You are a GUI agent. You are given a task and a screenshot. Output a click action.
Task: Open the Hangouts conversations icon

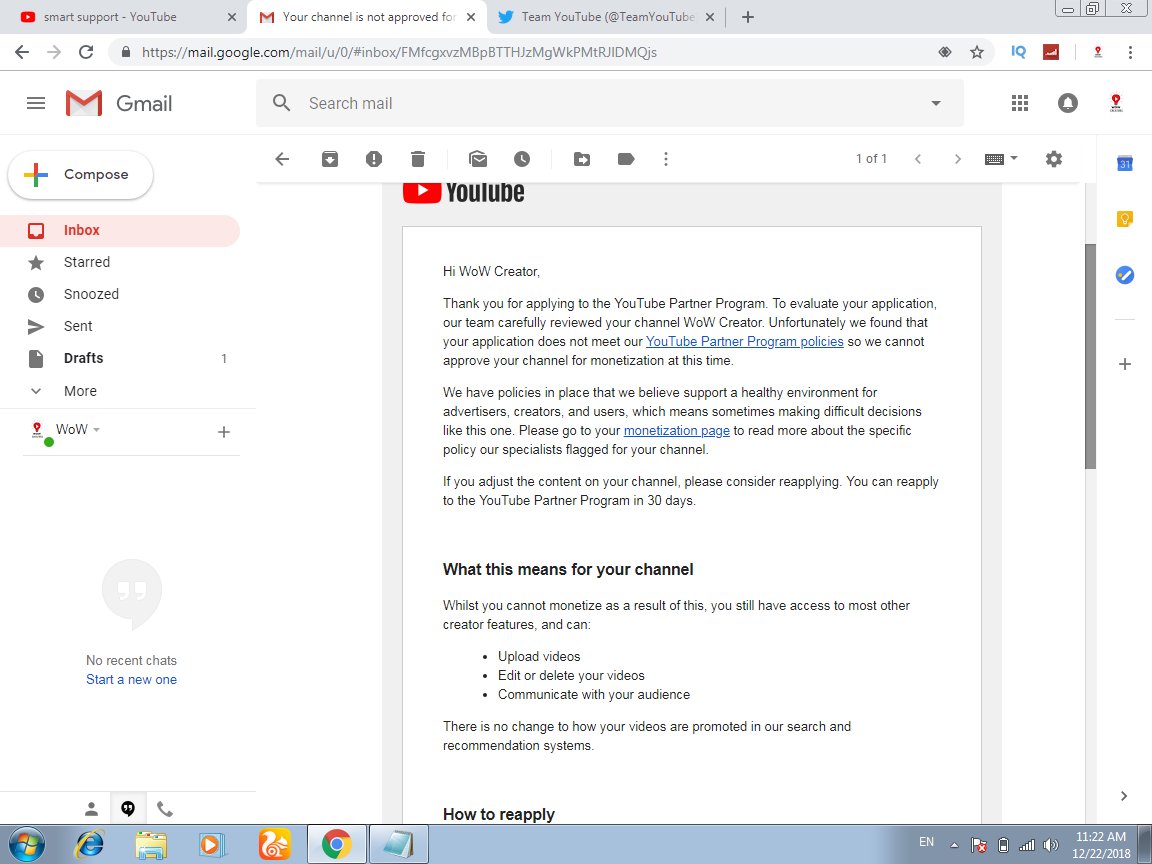[x=128, y=809]
